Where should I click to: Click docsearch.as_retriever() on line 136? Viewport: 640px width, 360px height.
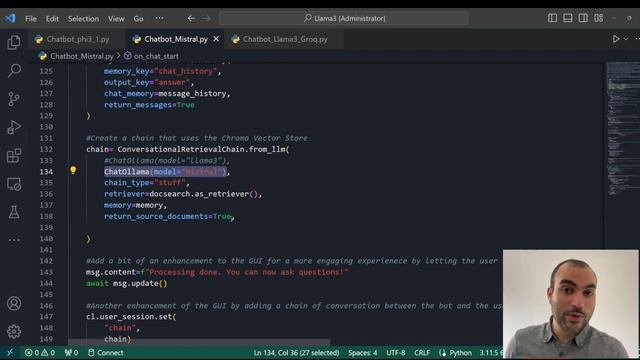tap(203, 194)
